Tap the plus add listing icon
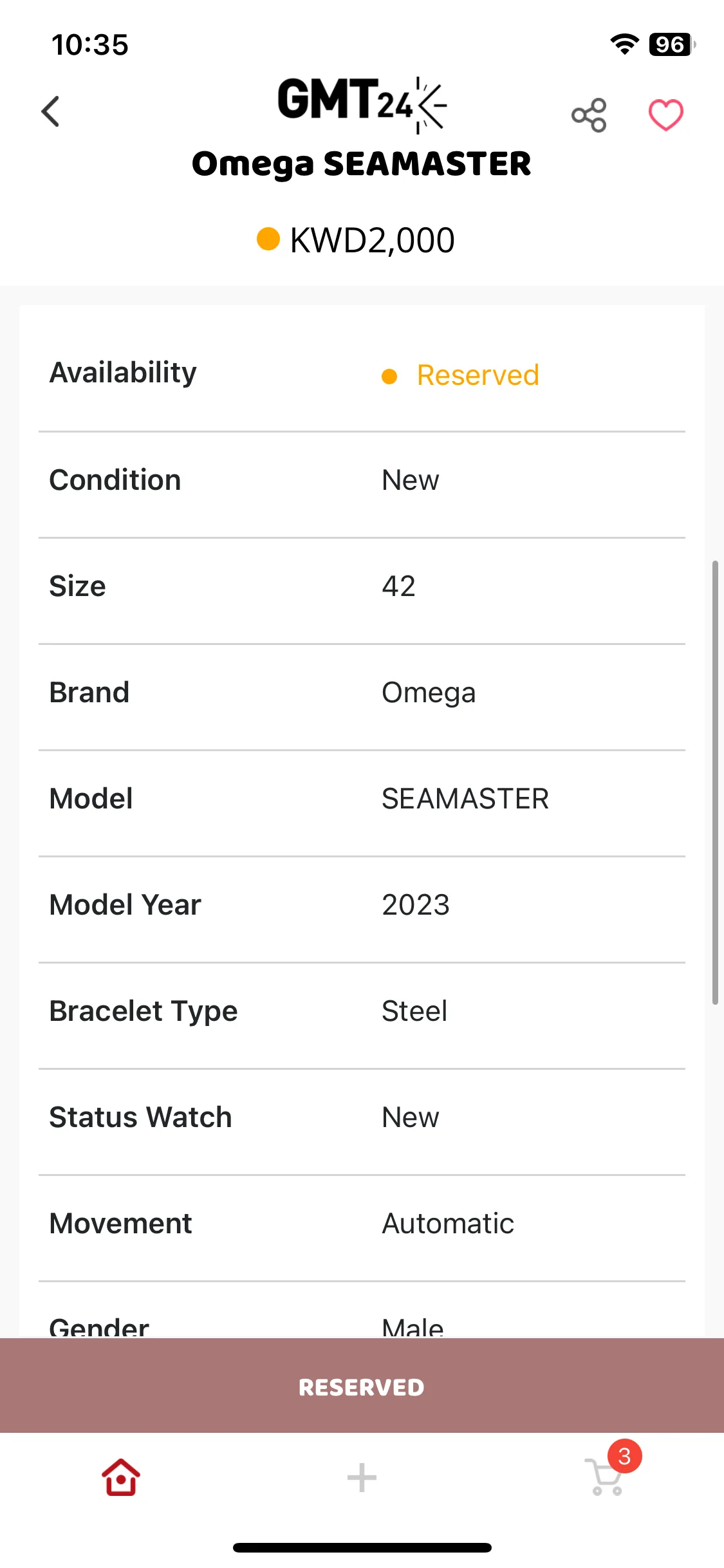This screenshot has height=1568, width=724. 362,1477
